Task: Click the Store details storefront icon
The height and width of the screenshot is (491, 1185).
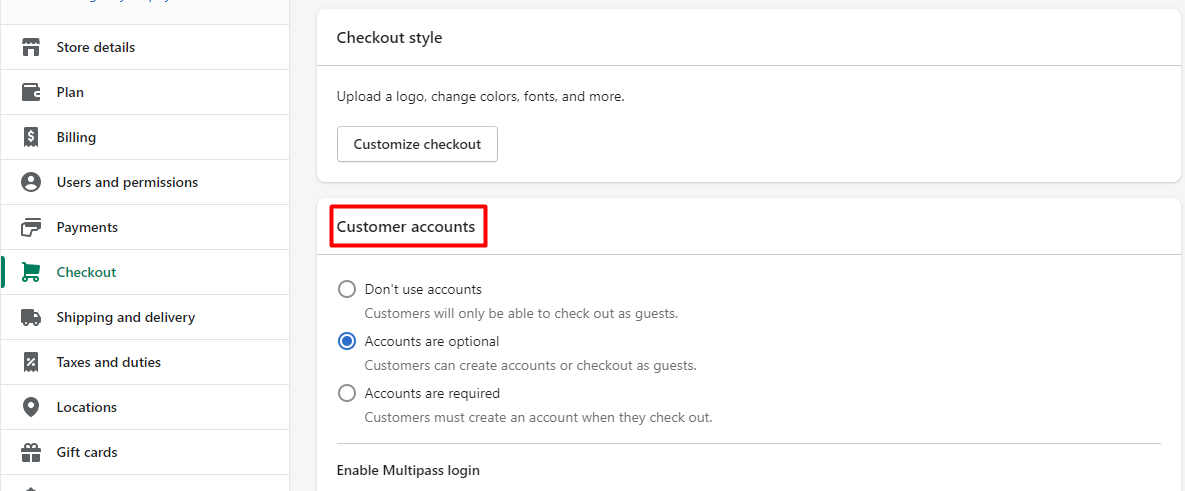Action: [31, 47]
